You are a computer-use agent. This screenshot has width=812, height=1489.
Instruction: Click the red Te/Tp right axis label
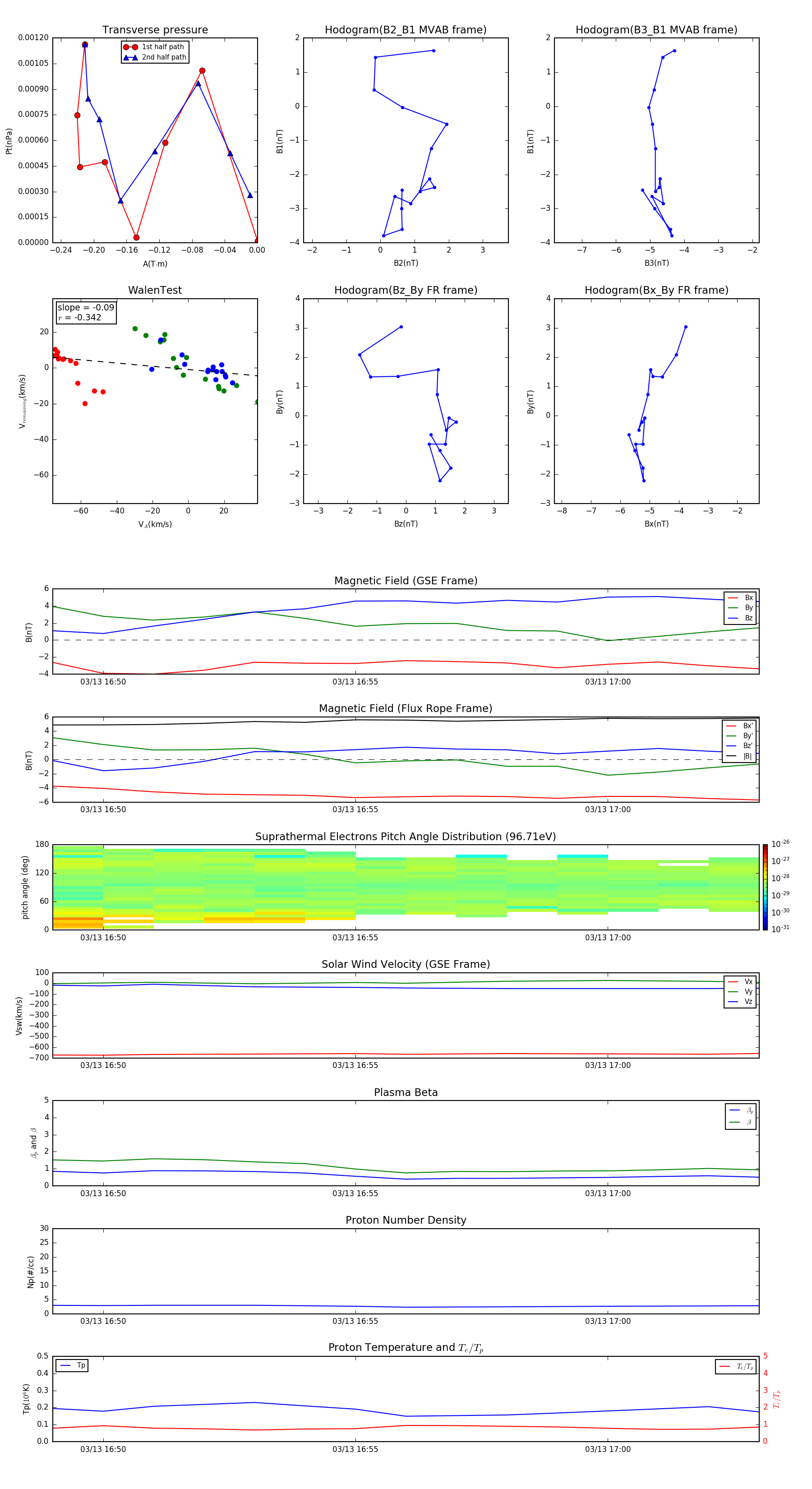(x=777, y=1399)
